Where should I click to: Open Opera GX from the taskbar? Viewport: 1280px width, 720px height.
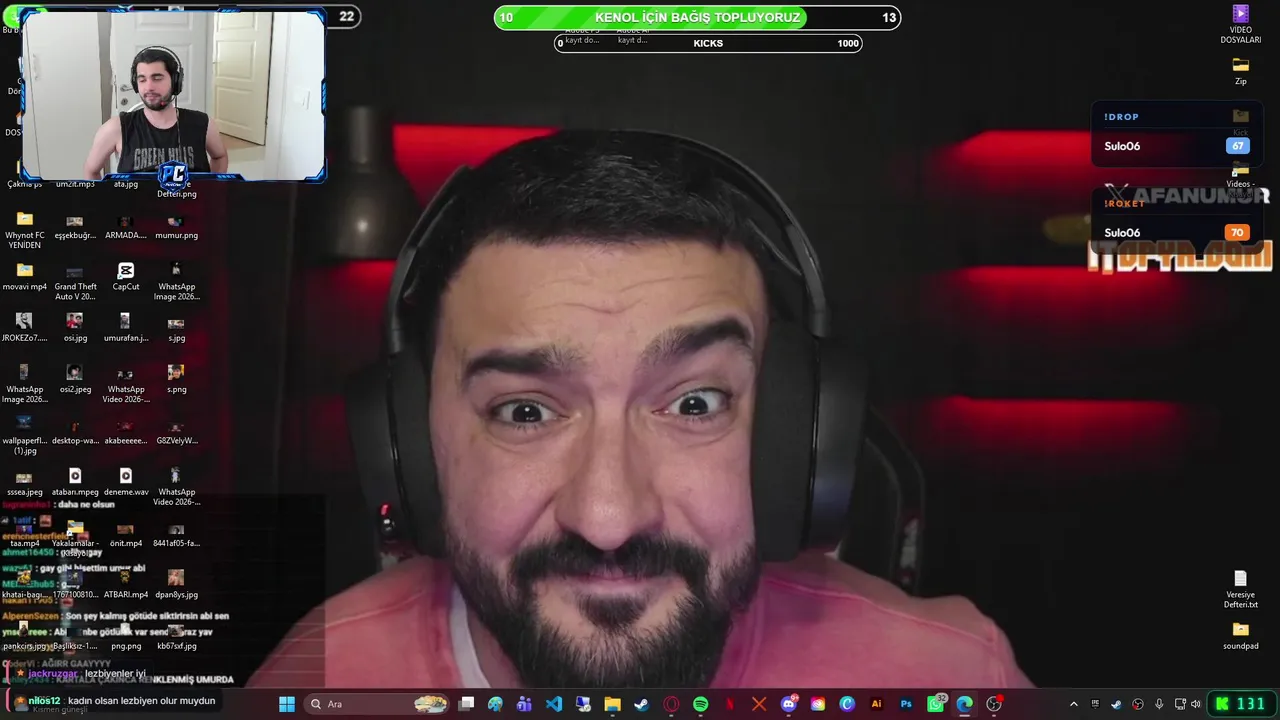(x=671, y=704)
